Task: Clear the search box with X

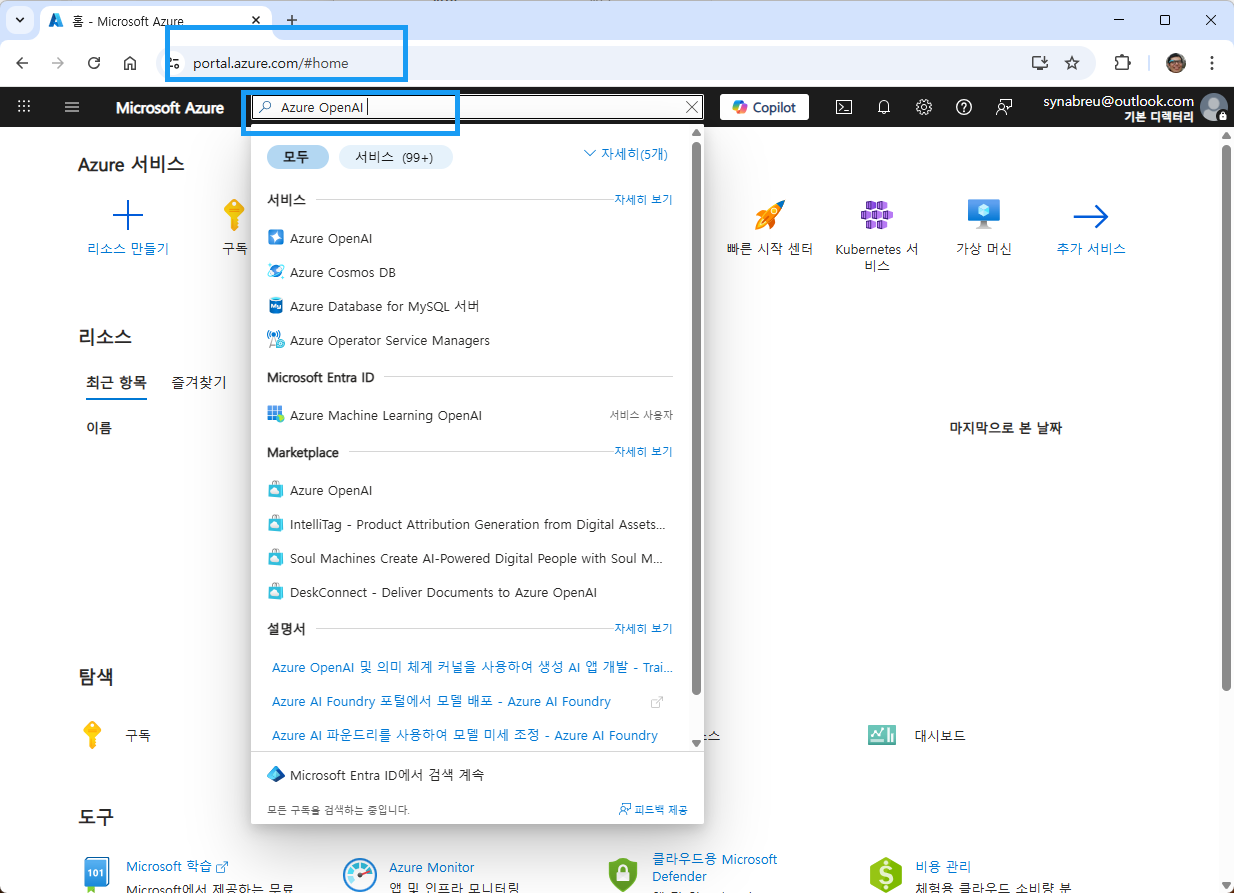Action: click(692, 107)
